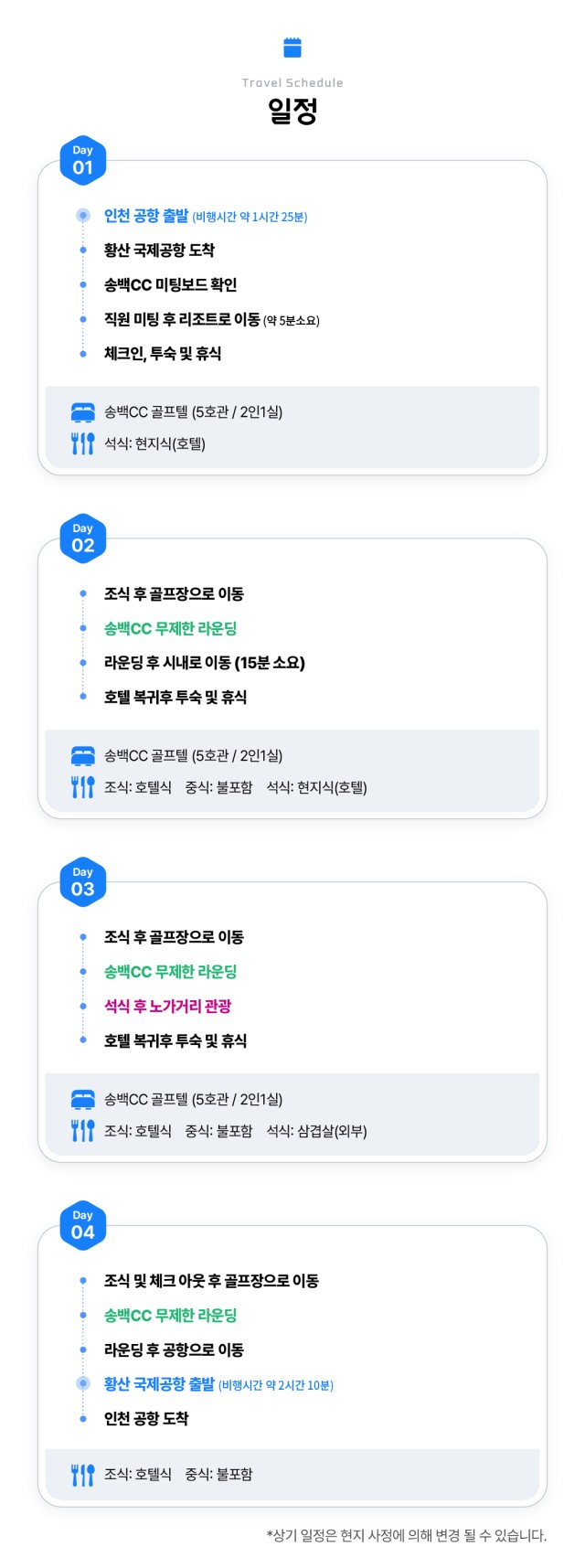Click the pink 석식 후 노가거리 관광 text

(168, 1006)
